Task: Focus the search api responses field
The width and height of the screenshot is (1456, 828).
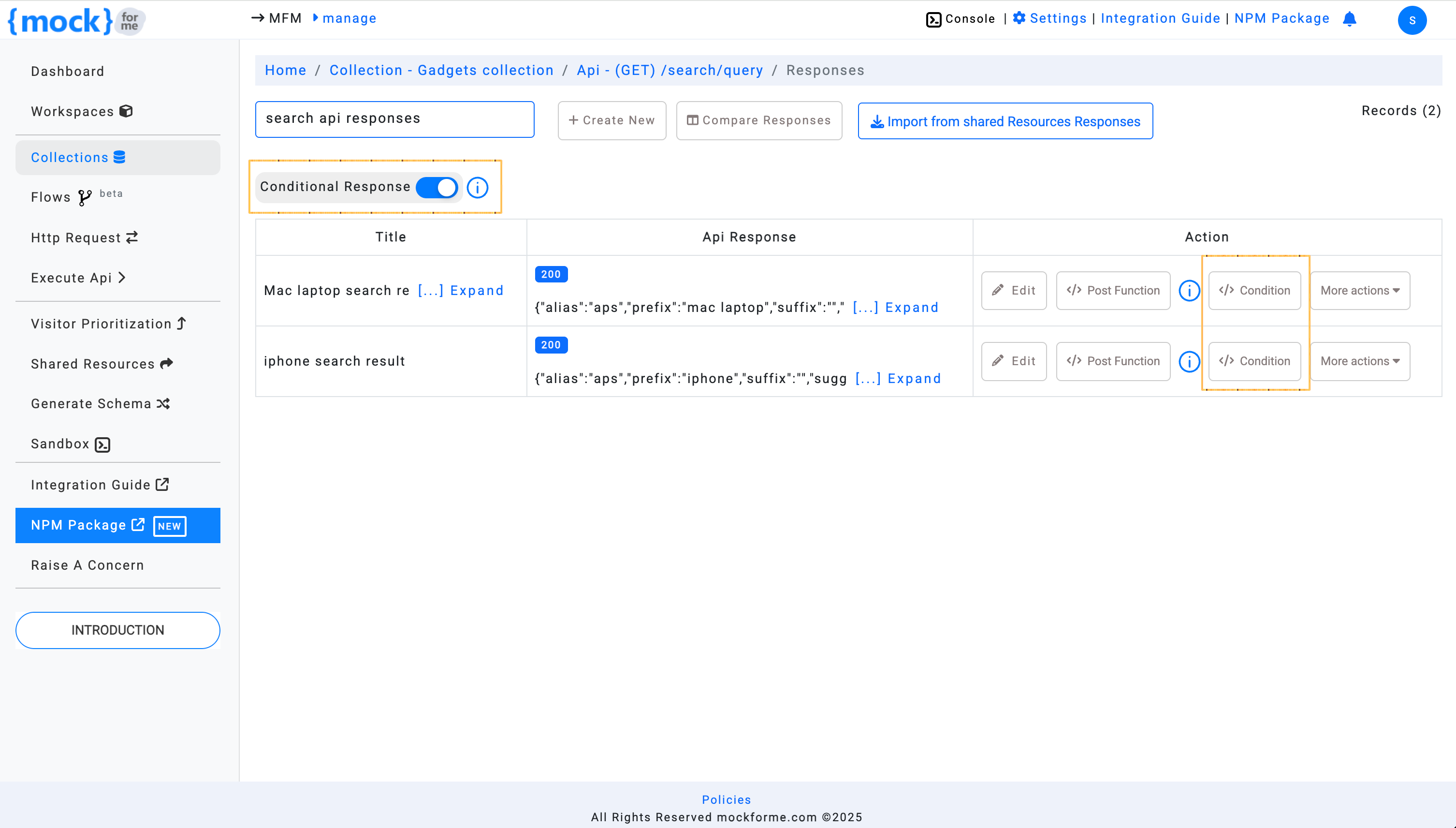Action: pyautogui.click(x=394, y=119)
